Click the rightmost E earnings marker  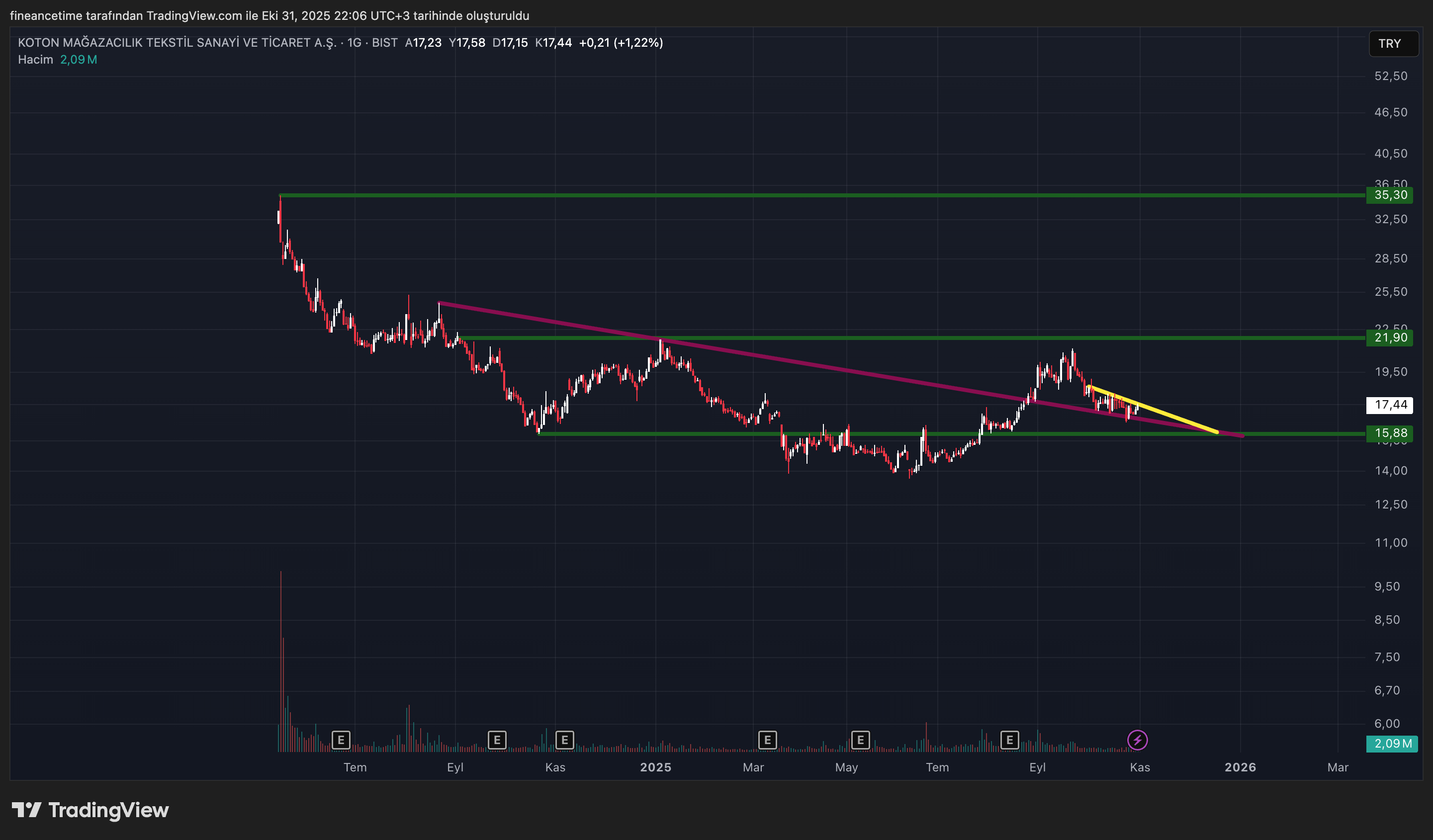point(1009,740)
